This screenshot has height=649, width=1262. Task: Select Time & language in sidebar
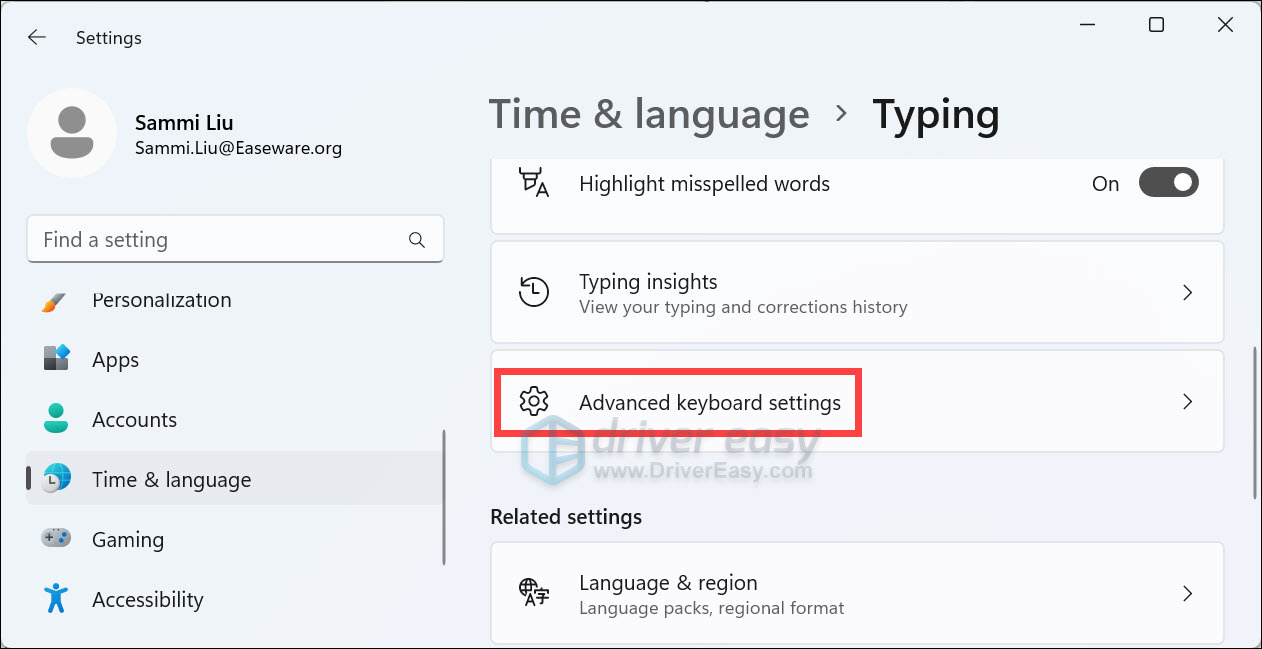[171, 480]
